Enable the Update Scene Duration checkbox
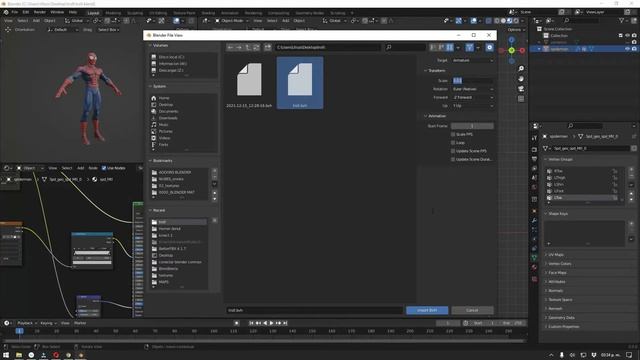The image size is (640, 360). pos(453,159)
